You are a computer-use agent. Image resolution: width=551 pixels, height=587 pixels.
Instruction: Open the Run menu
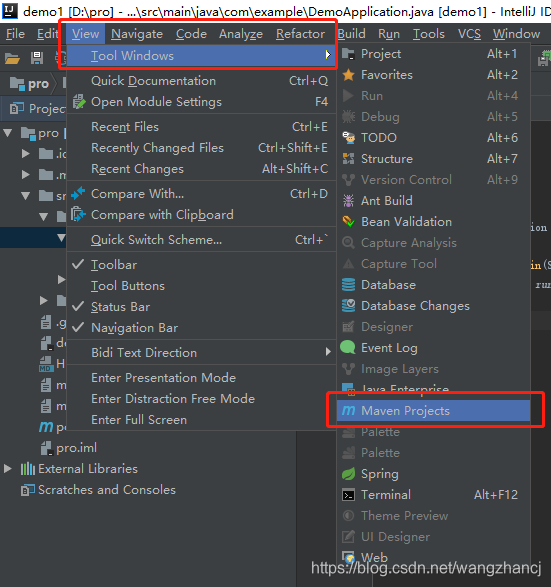[x=389, y=34]
